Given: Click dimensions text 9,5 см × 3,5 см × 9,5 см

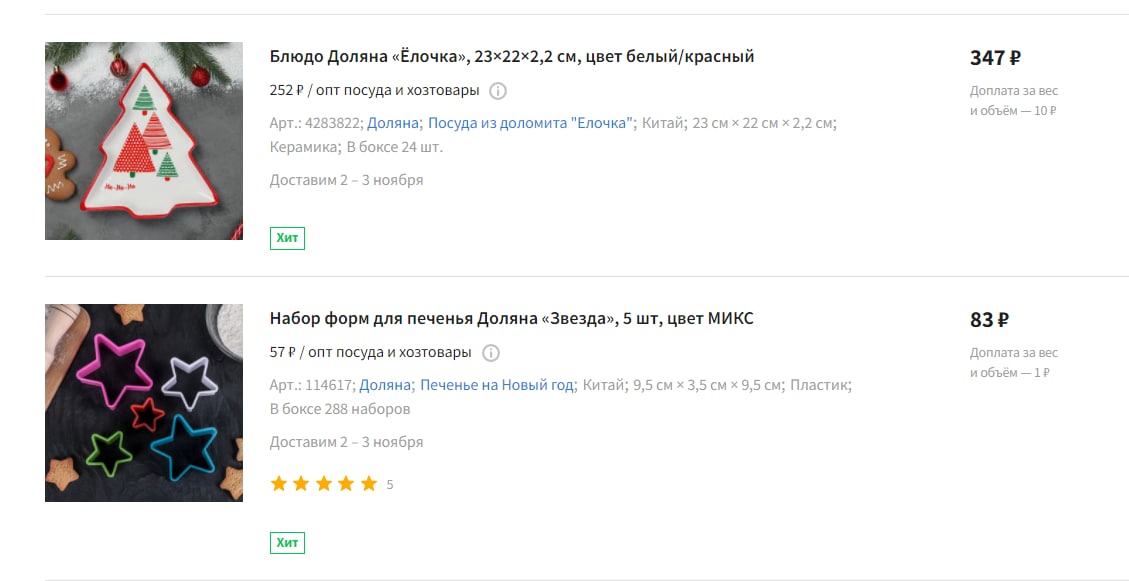Looking at the screenshot, I should (708, 385).
